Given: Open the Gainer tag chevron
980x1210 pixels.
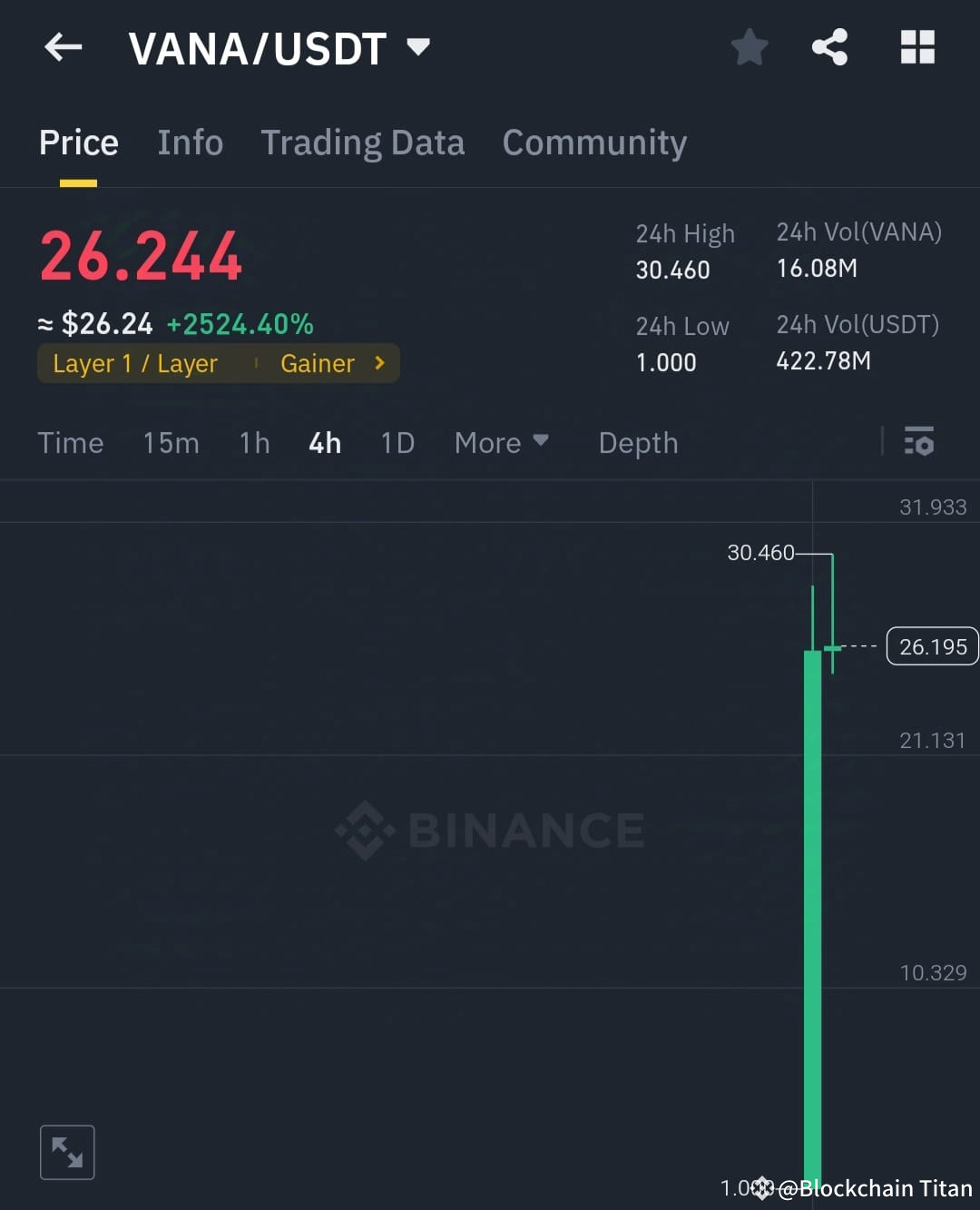Looking at the screenshot, I should tap(378, 363).
